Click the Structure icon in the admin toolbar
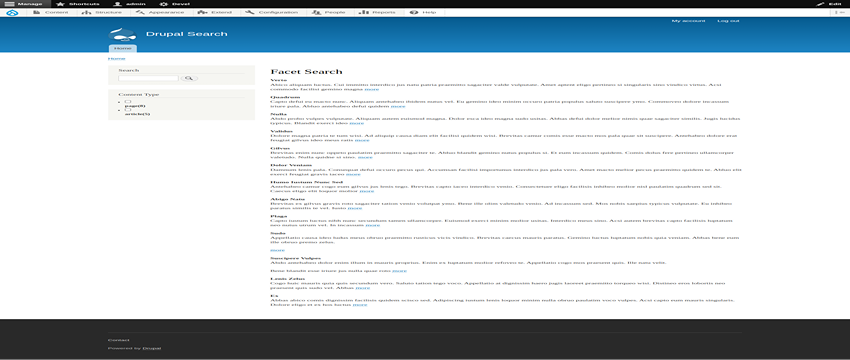The width and height of the screenshot is (850, 360). (x=86, y=12)
